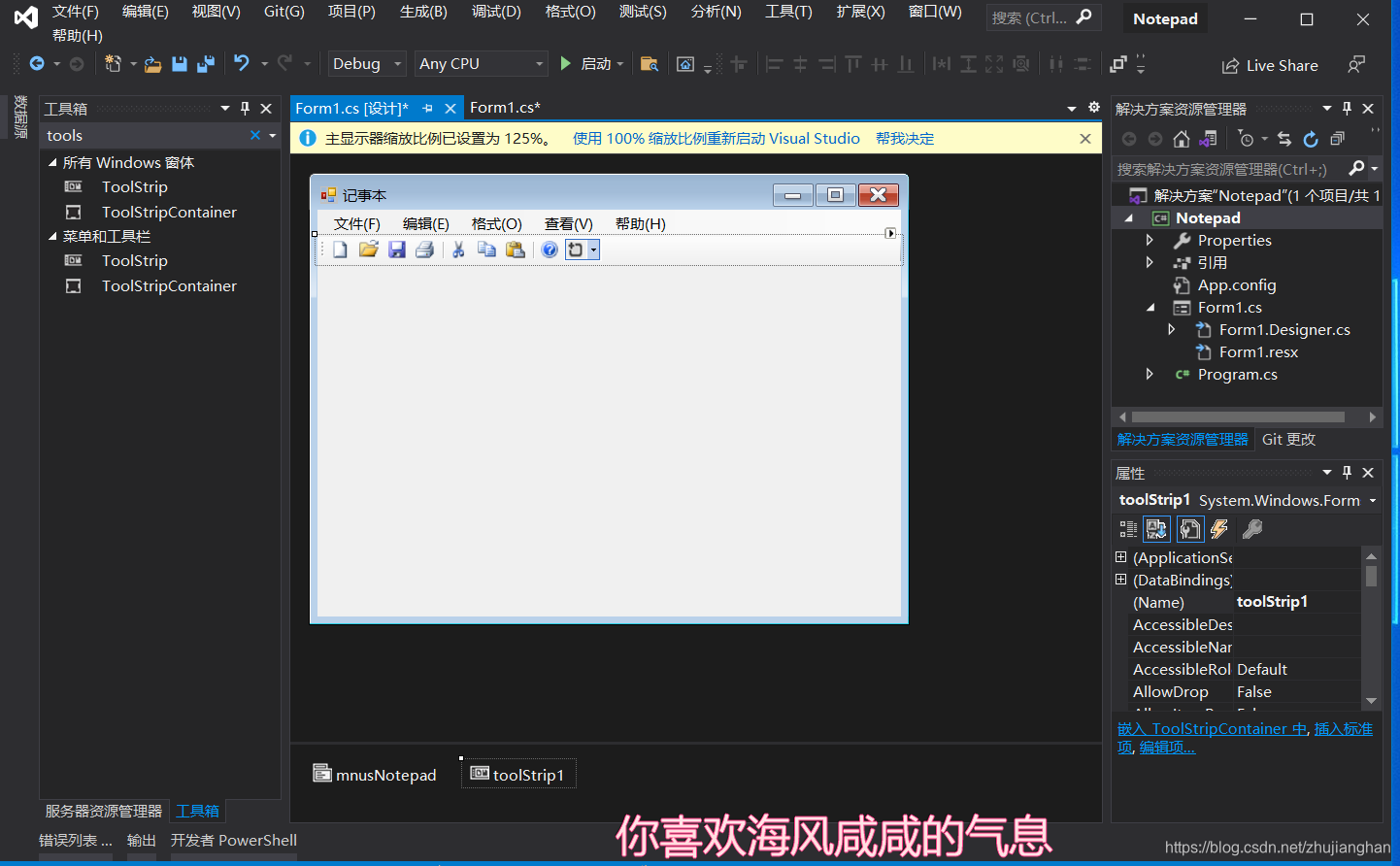This screenshot has height=866, width=1400.
Task: Click the Home icon in Solution Explorer
Action: [1182, 139]
